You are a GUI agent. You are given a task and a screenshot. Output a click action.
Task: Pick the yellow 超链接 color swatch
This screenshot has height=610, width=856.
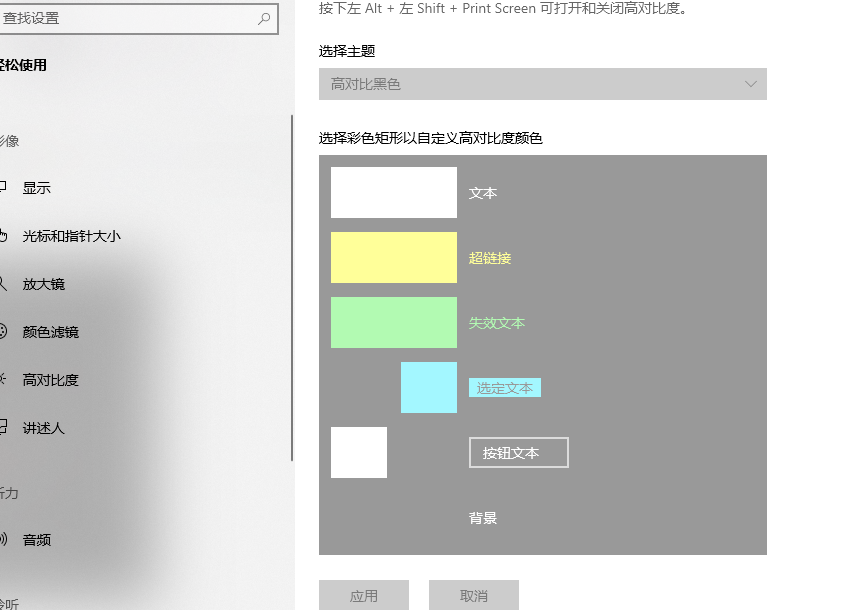coord(394,258)
